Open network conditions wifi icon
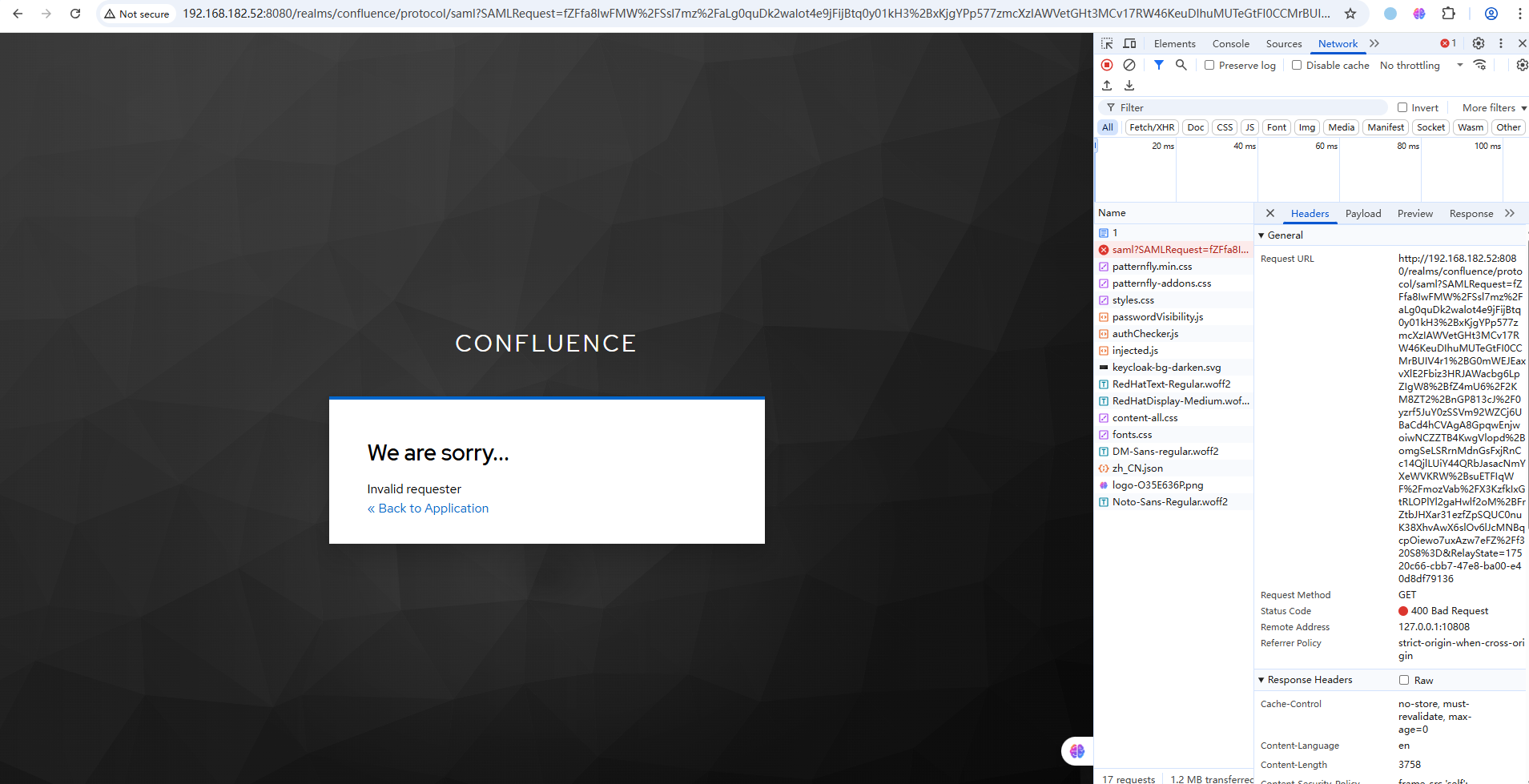The image size is (1529, 784). click(1480, 65)
